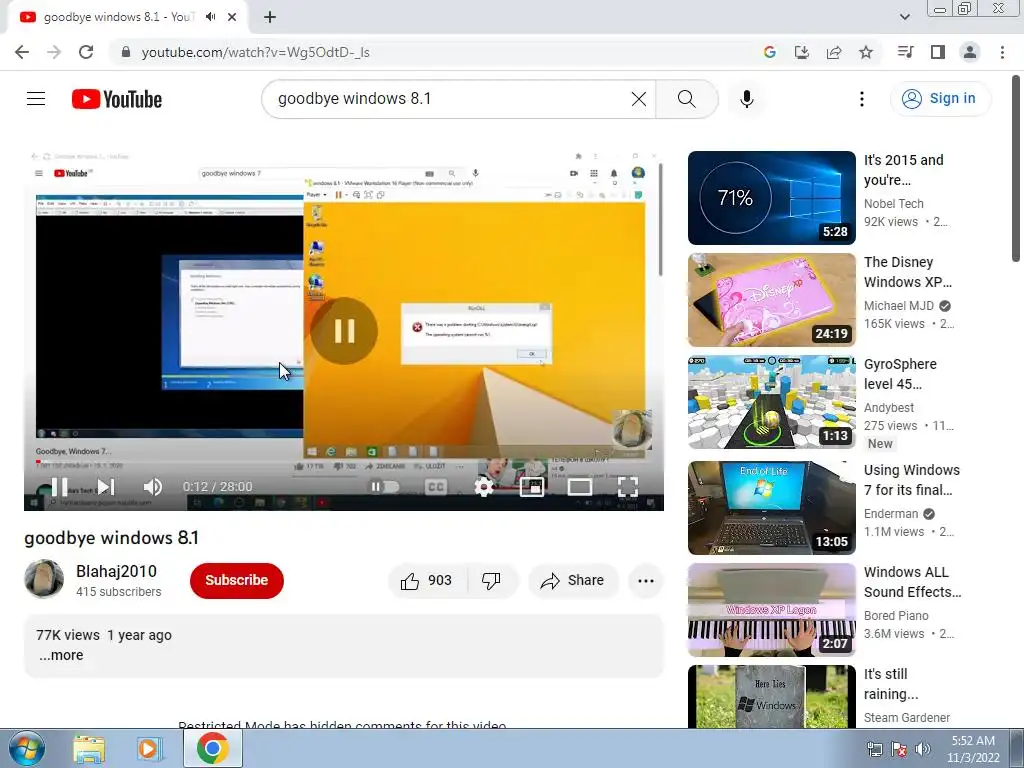The height and width of the screenshot is (768, 1024).
Task: Open the YouTube hamburger guide menu
Action: [x=36, y=99]
